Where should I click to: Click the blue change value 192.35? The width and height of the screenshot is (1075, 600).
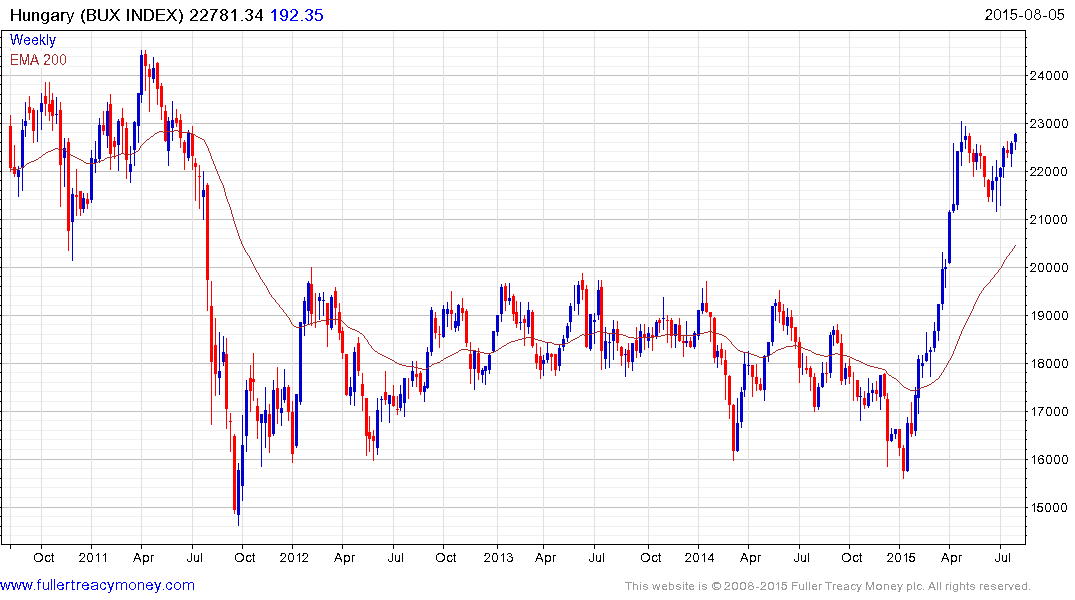pyautogui.click(x=297, y=15)
